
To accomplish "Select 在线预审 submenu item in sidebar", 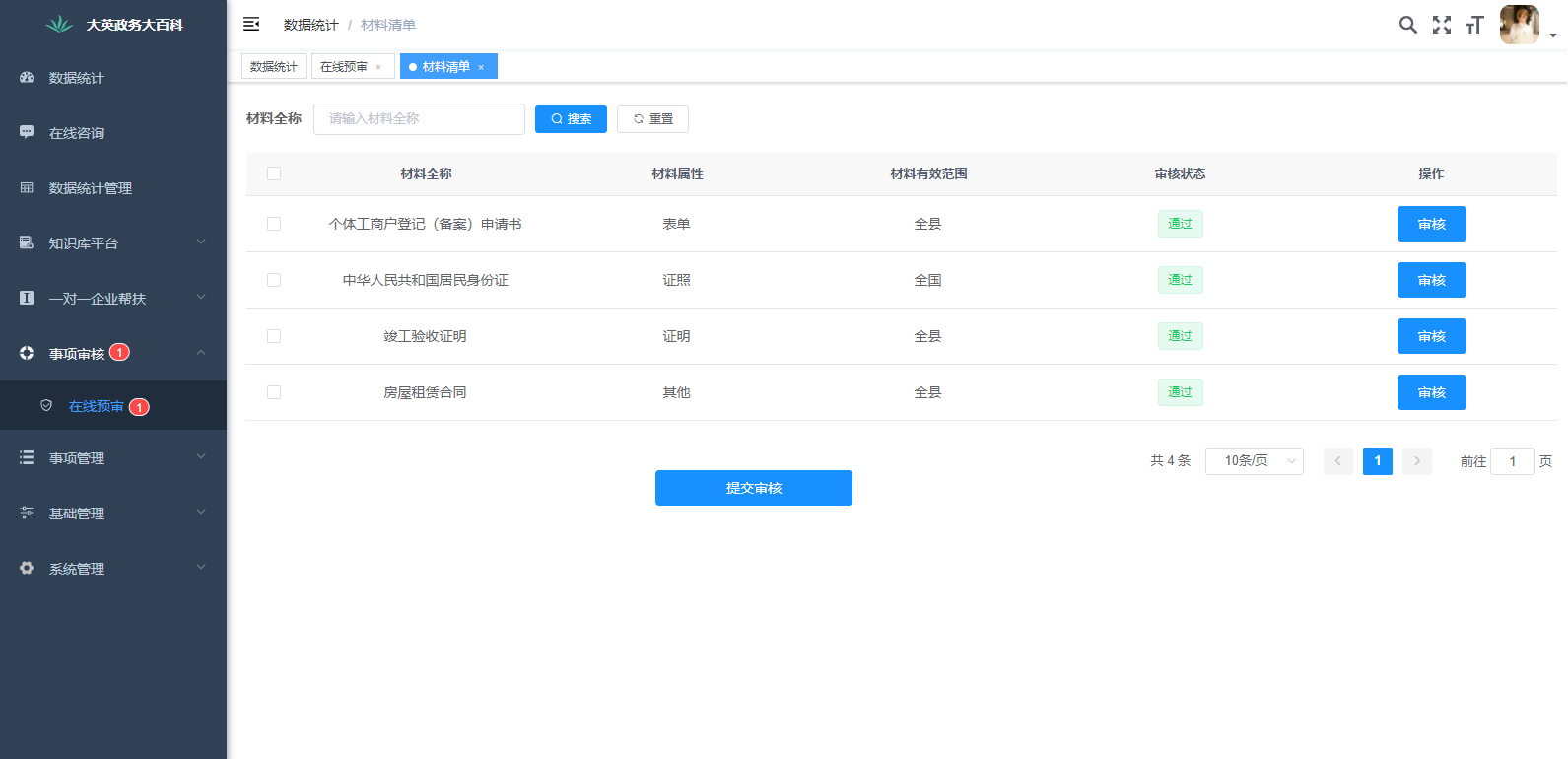I will click(x=96, y=406).
